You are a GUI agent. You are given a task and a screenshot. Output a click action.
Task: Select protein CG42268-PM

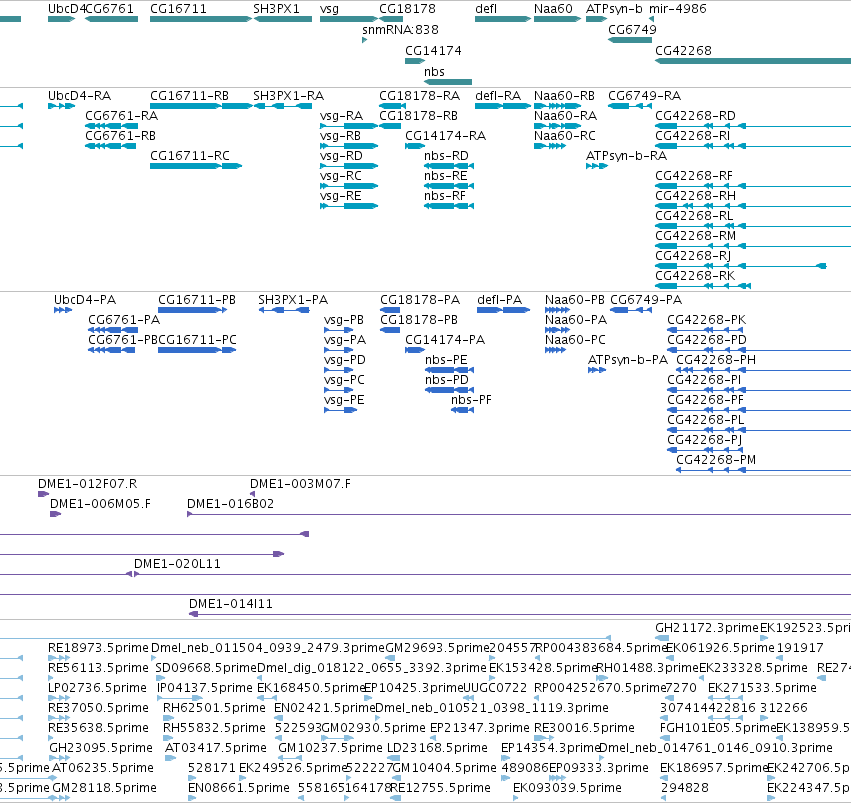pyautogui.click(x=716, y=460)
